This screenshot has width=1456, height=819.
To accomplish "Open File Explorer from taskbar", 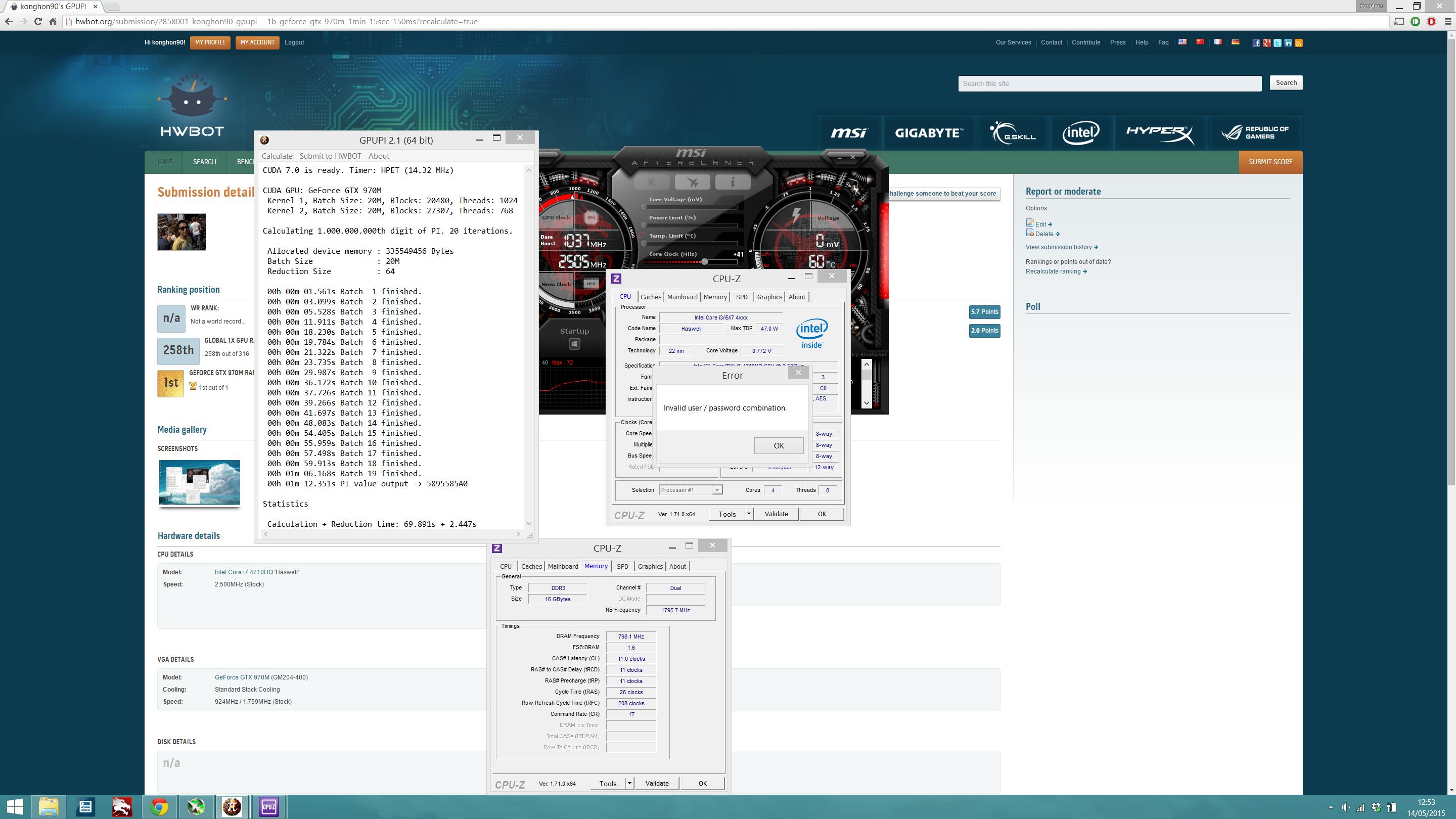I will [49, 806].
